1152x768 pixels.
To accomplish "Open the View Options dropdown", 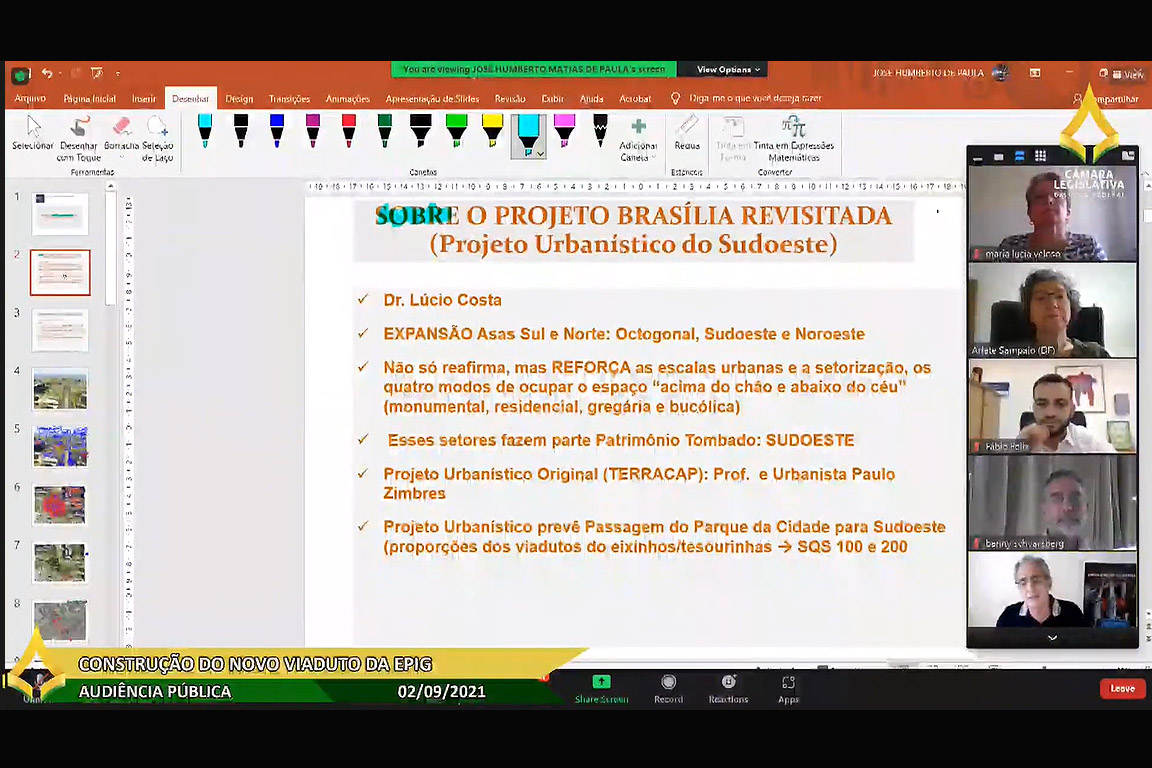I will [728, 70].
